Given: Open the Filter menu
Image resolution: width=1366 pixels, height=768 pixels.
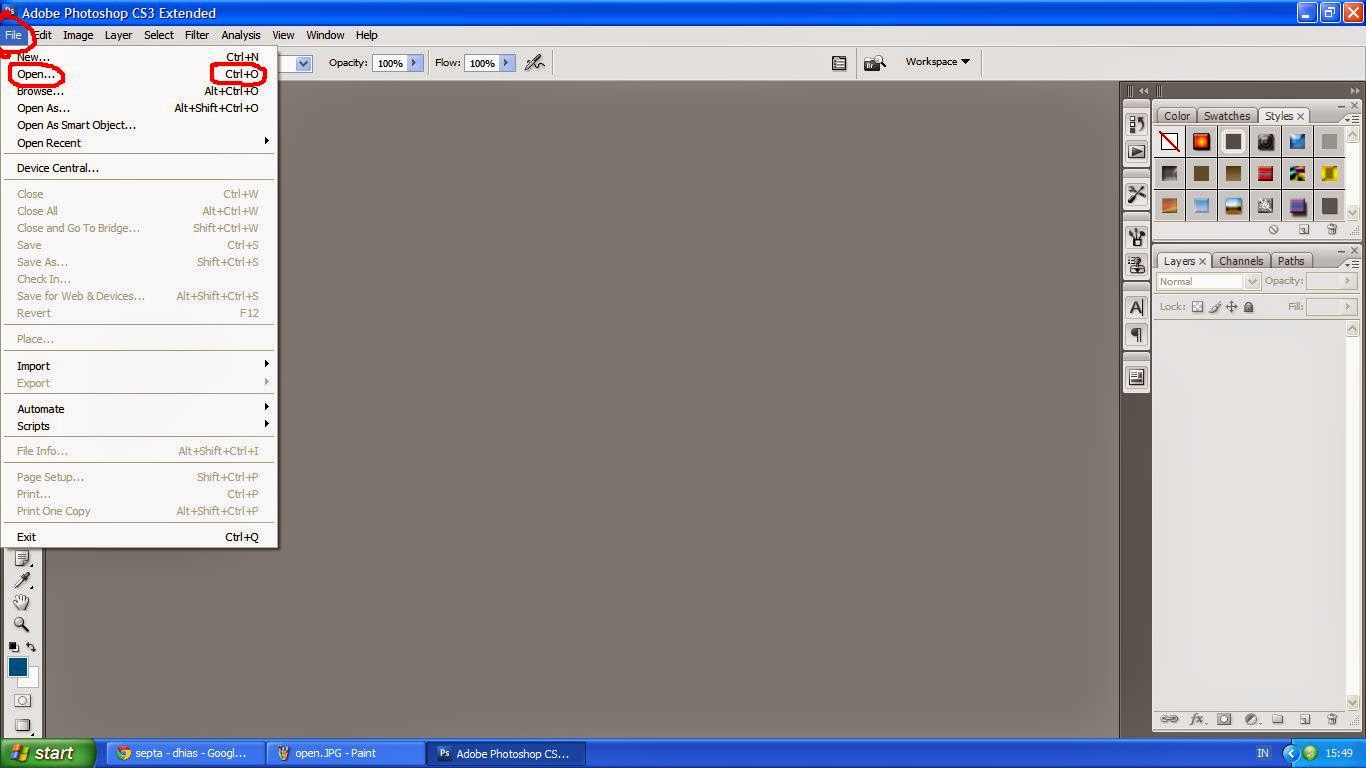Looking at the screenshot, I should tap(197, 35).
